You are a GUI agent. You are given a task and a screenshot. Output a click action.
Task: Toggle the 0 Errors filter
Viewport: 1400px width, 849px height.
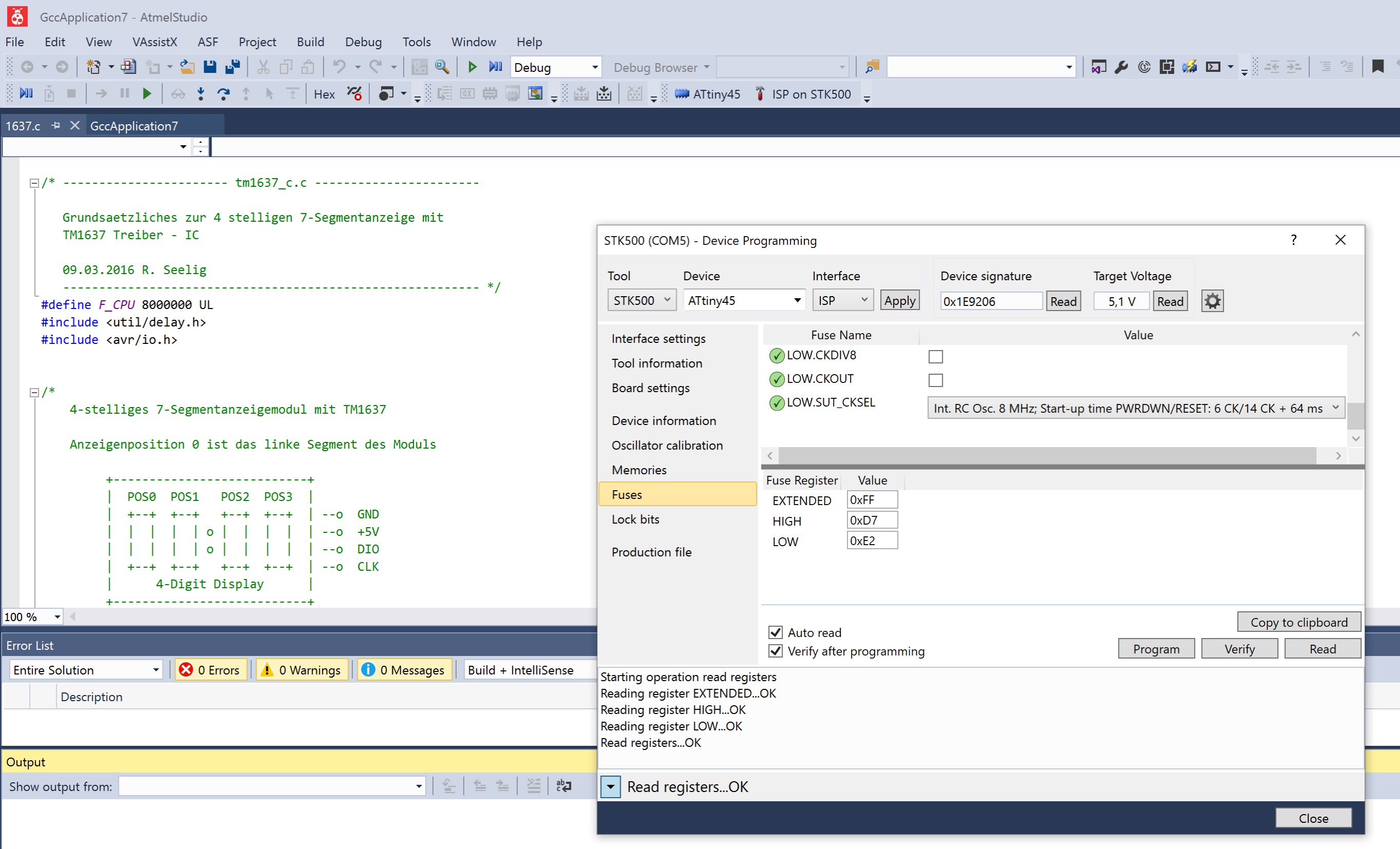(x=211, y=670)
